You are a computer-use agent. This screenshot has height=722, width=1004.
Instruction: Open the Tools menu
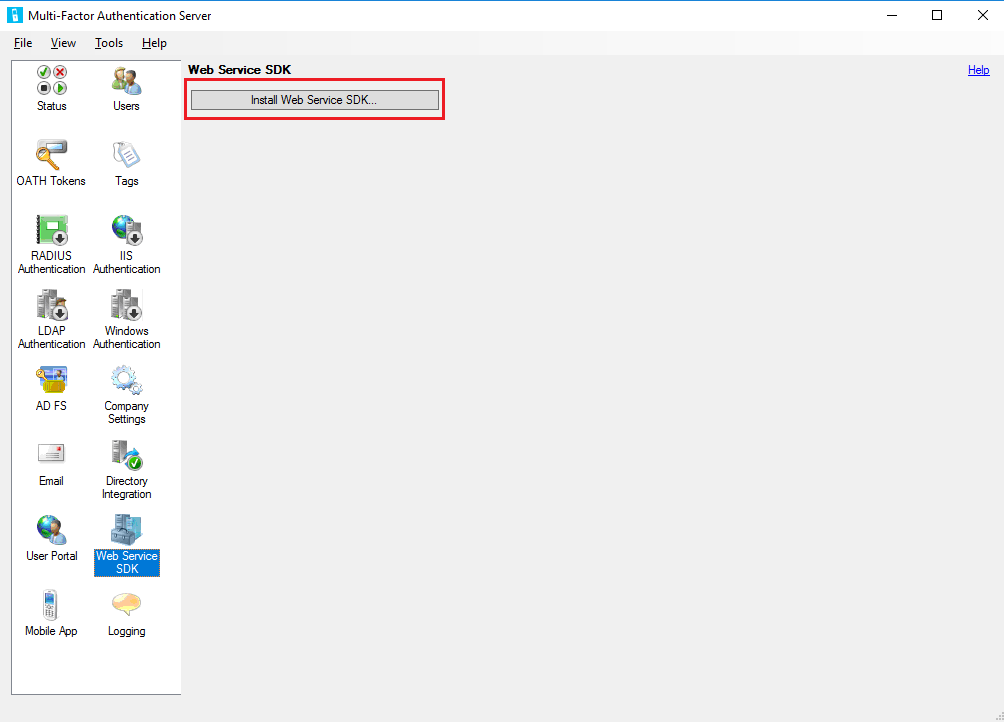click(108, 43)
